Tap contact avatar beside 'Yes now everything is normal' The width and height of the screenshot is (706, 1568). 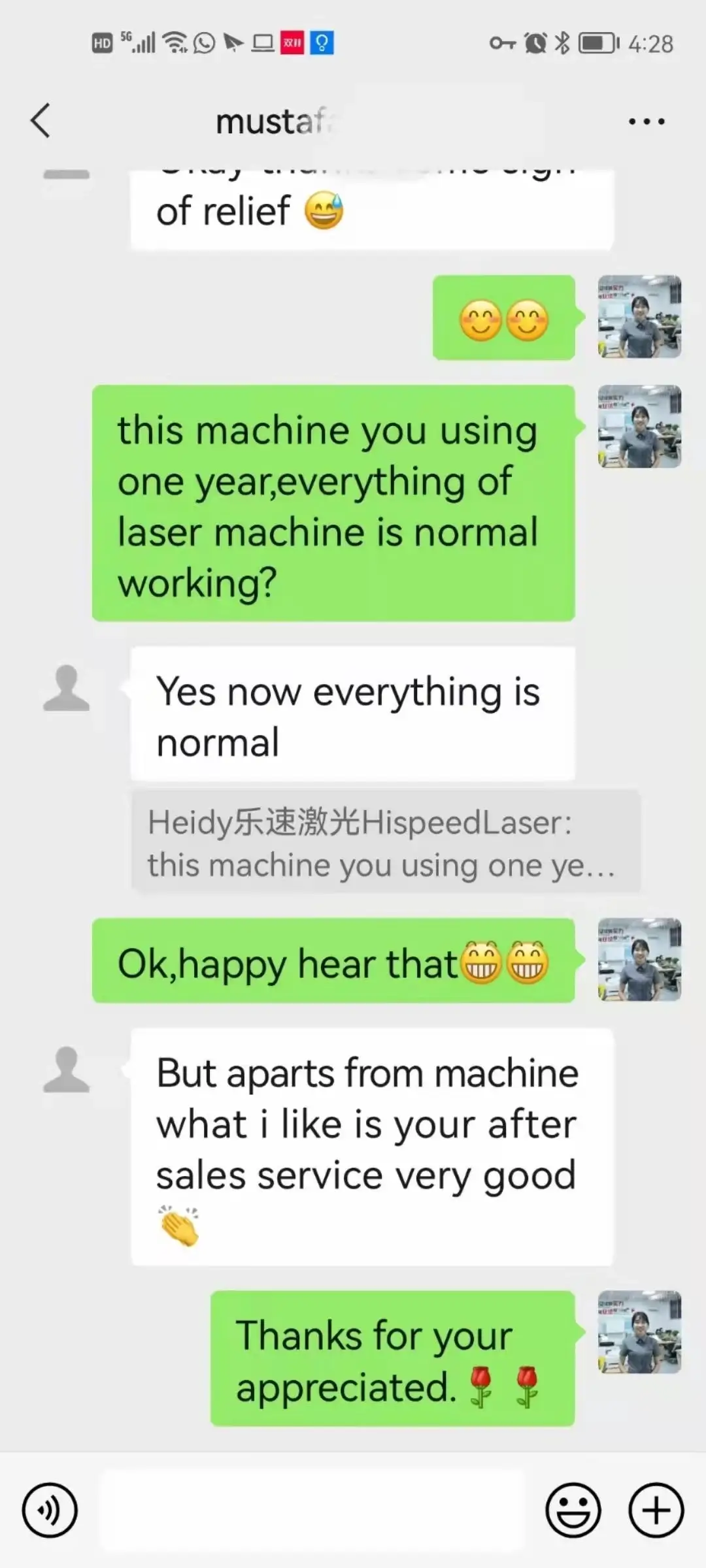(66, 688)
